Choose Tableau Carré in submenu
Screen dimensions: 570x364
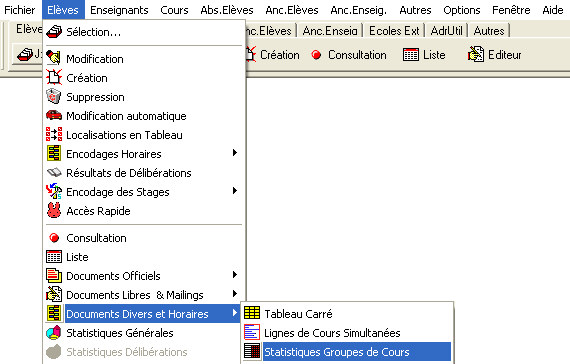348,313
